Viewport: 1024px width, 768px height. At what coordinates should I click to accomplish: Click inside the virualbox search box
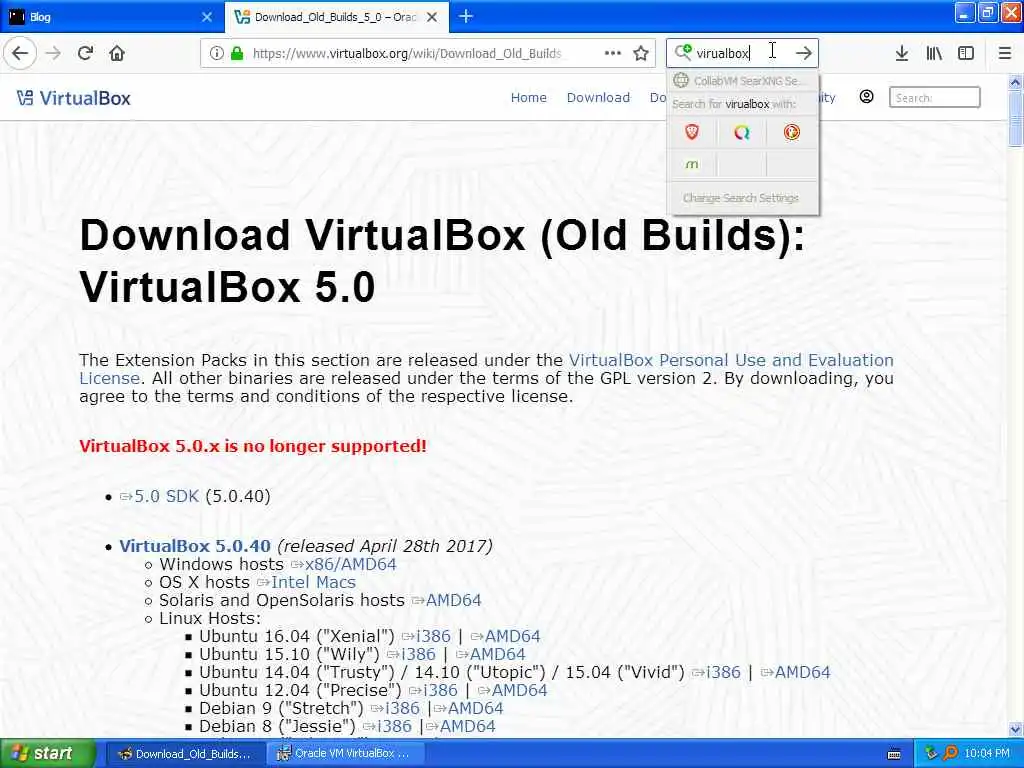point(741,53)
